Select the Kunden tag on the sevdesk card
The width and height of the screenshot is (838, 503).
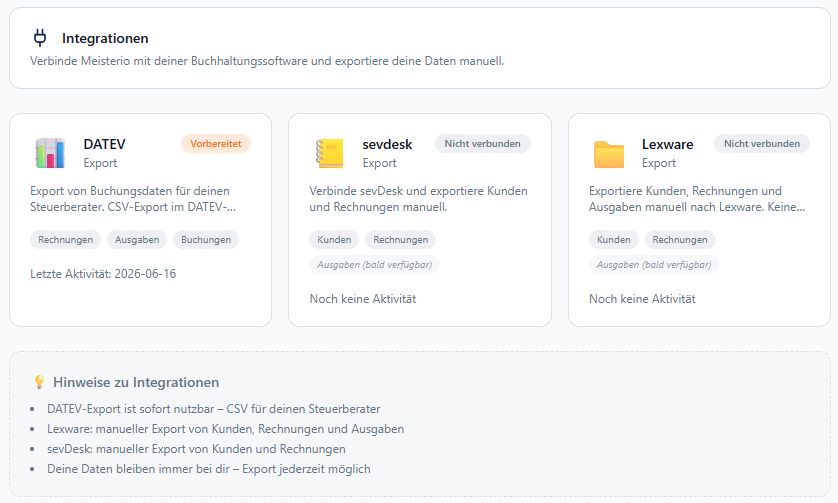pos(334,239)
